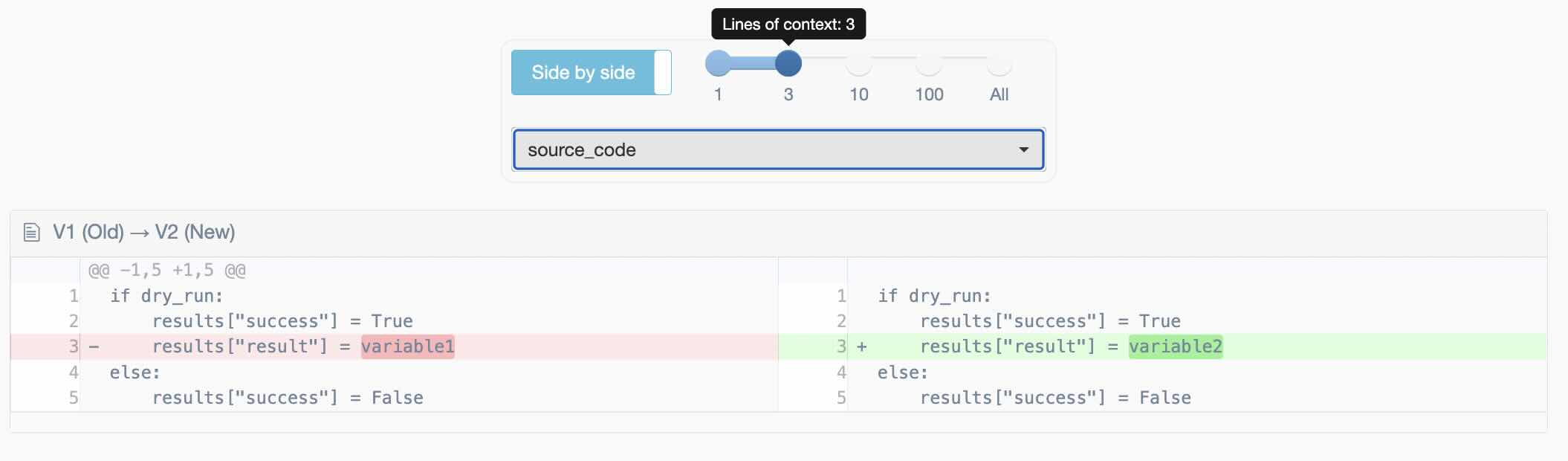Viewport: 1568px width, 461px height.
Task: Click the white handle of Side by side toggle
Action: click(x=662, y=72)
